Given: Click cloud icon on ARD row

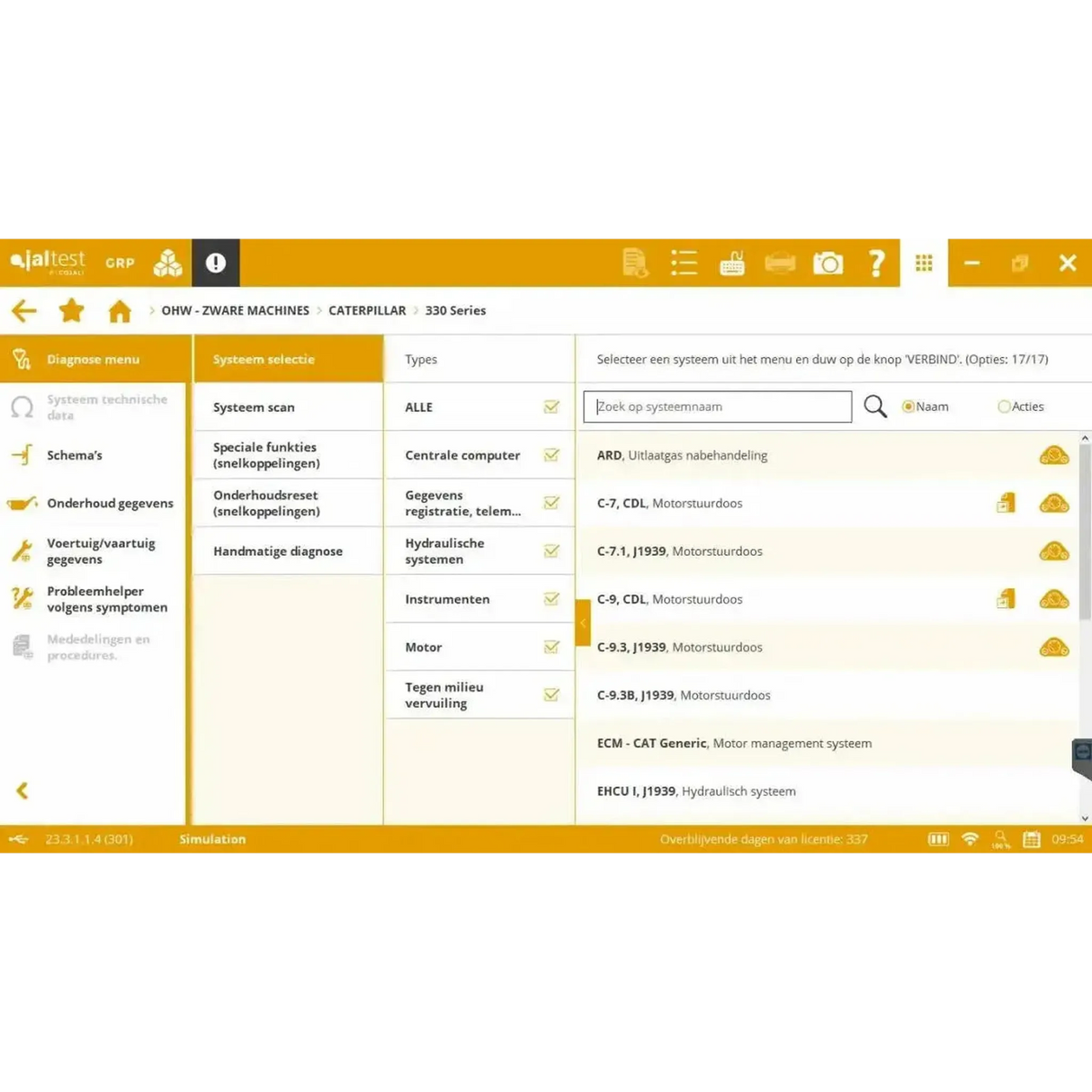Looking at the screenshot, I should (x=1053, y=455).
